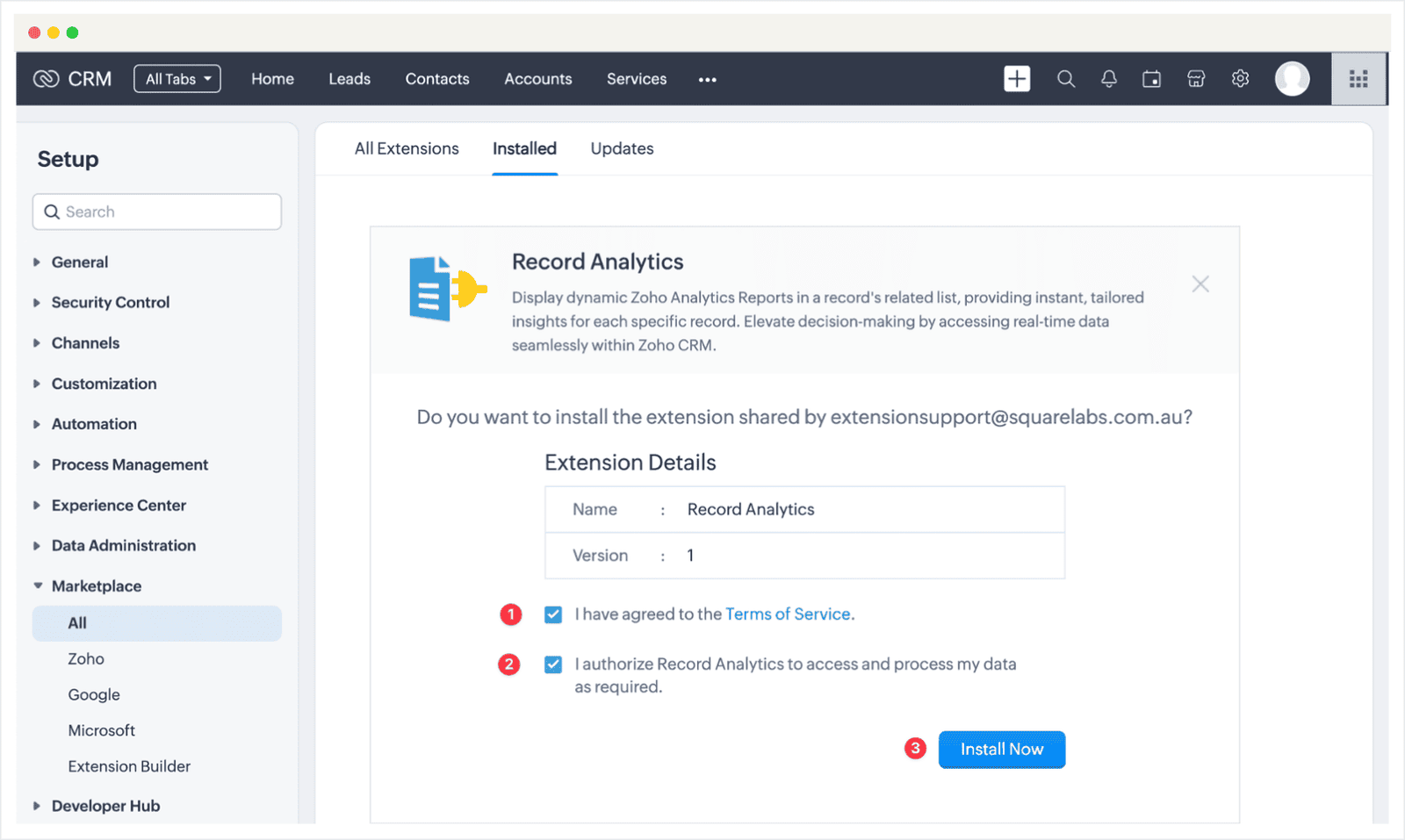Open Extension Builder under Marketplace
Viewport: 1405px width, 840px height.
point(129,766)
